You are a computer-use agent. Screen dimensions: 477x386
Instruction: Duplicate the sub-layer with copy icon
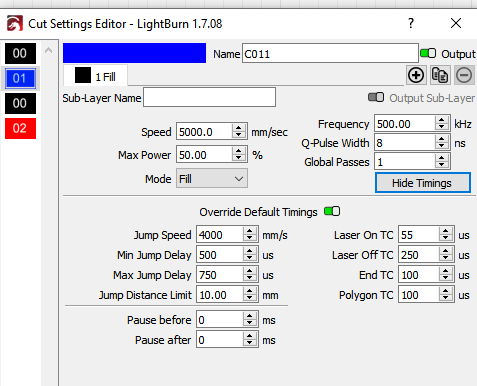[440, 75]
